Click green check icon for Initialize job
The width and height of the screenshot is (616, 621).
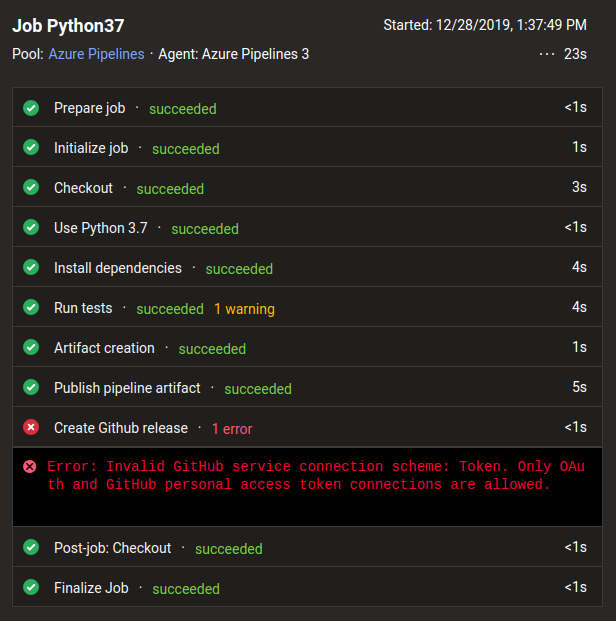click(31, 147)
